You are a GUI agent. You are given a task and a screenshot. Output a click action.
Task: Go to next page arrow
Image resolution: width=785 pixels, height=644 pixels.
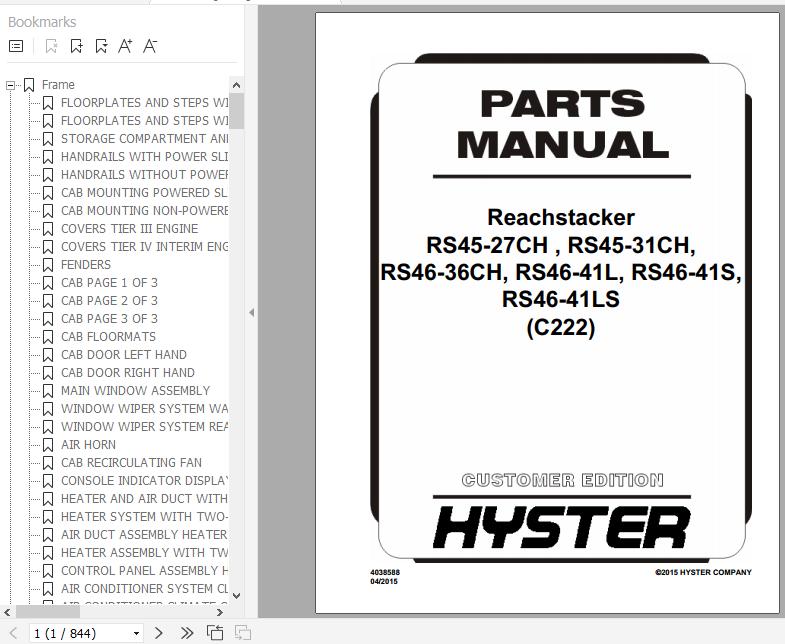158,633
